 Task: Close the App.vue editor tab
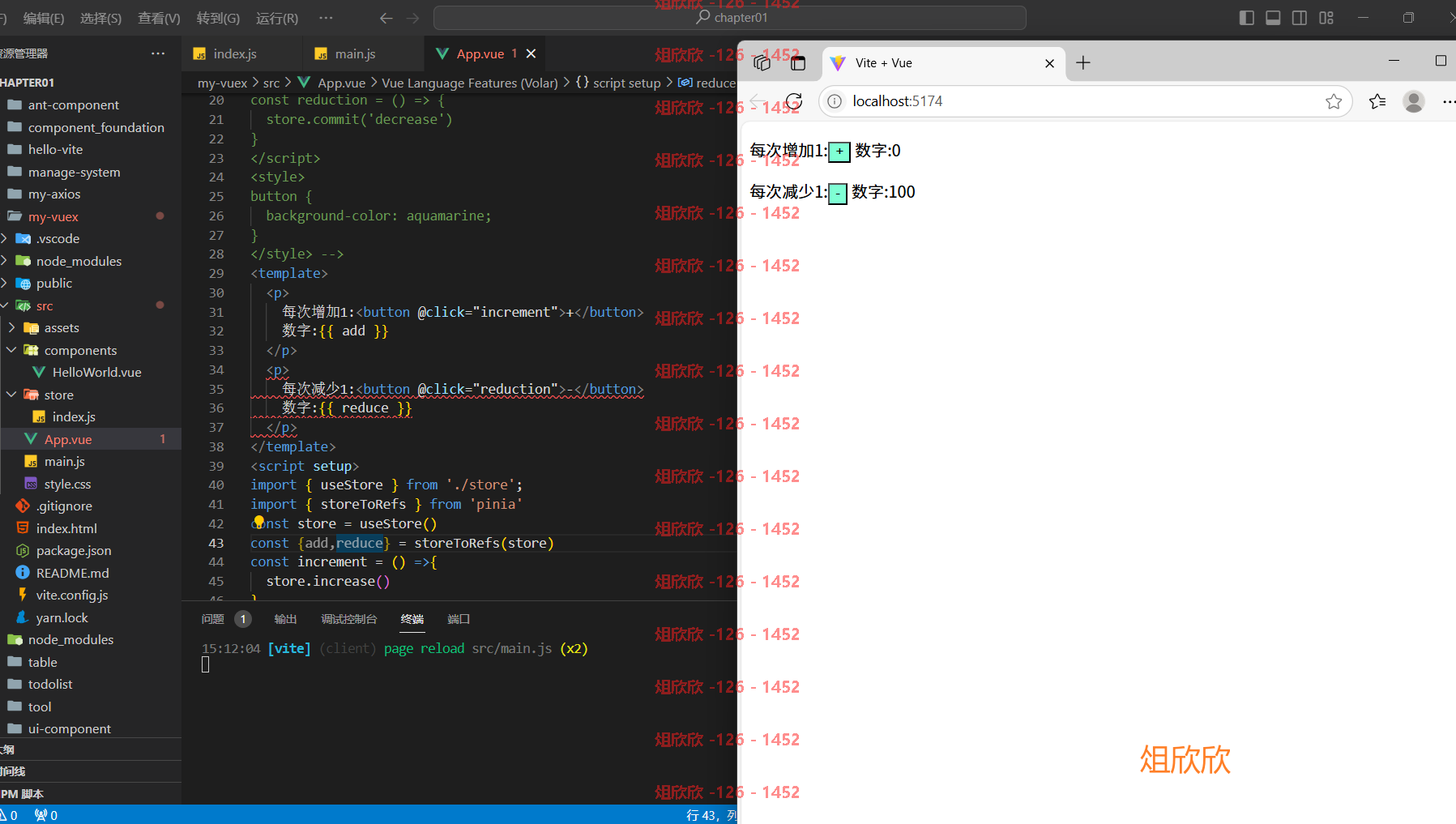531,53
